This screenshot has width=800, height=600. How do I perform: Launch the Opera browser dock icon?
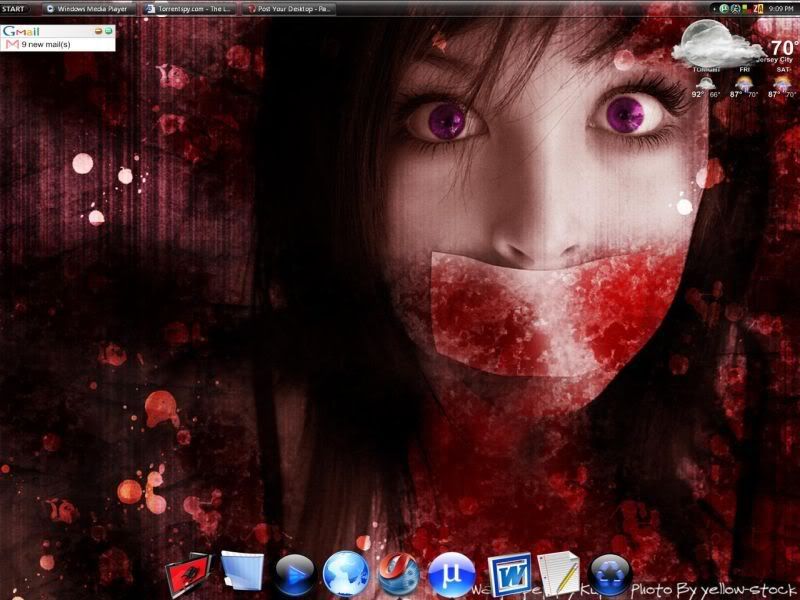[399, 574]
